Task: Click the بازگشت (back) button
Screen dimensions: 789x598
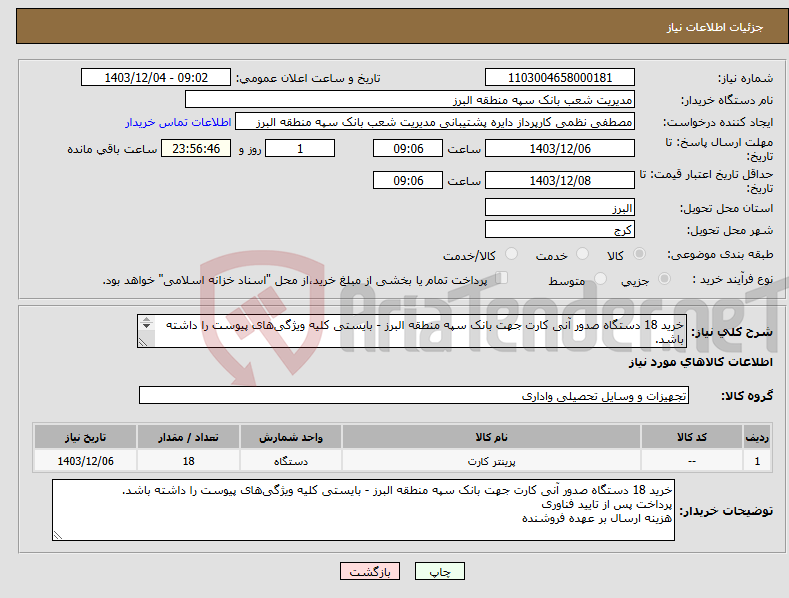Action: [x=370, y=572]
